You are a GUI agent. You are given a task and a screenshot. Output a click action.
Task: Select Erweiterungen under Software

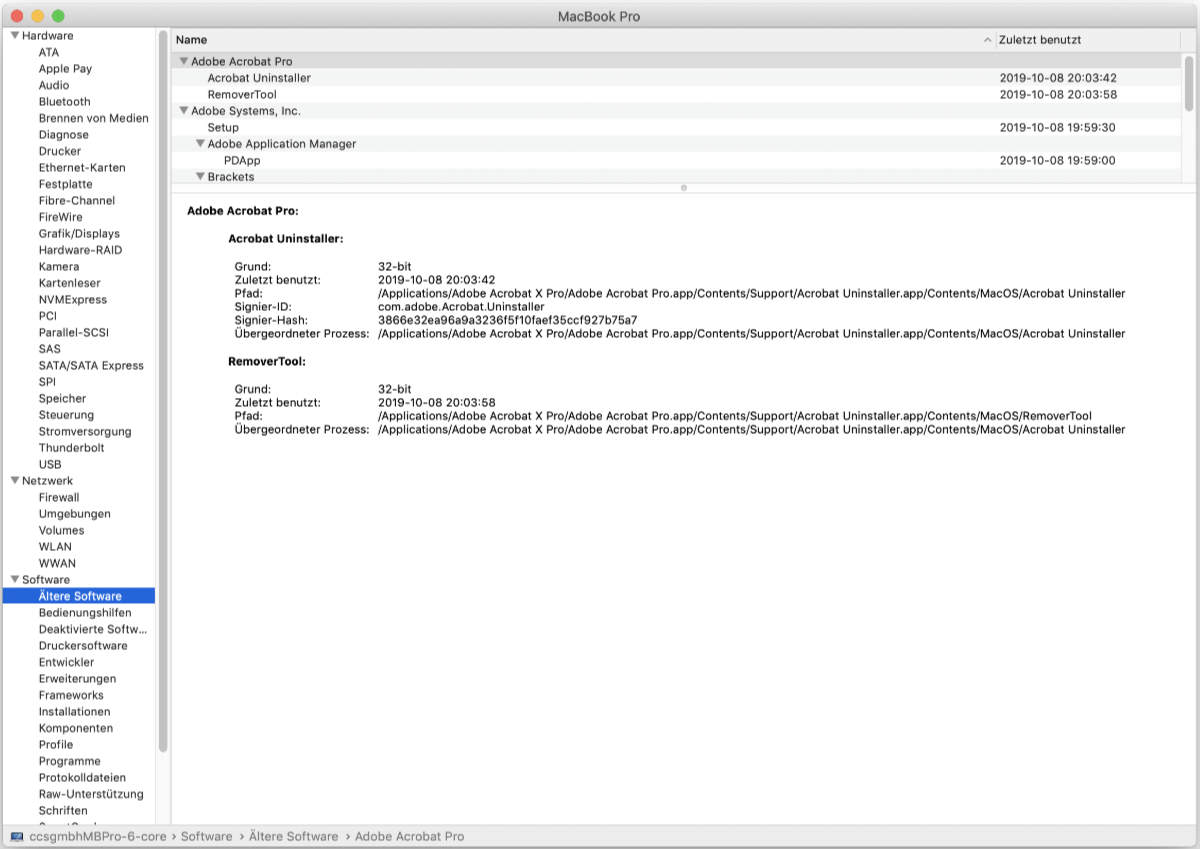(77, 679)
